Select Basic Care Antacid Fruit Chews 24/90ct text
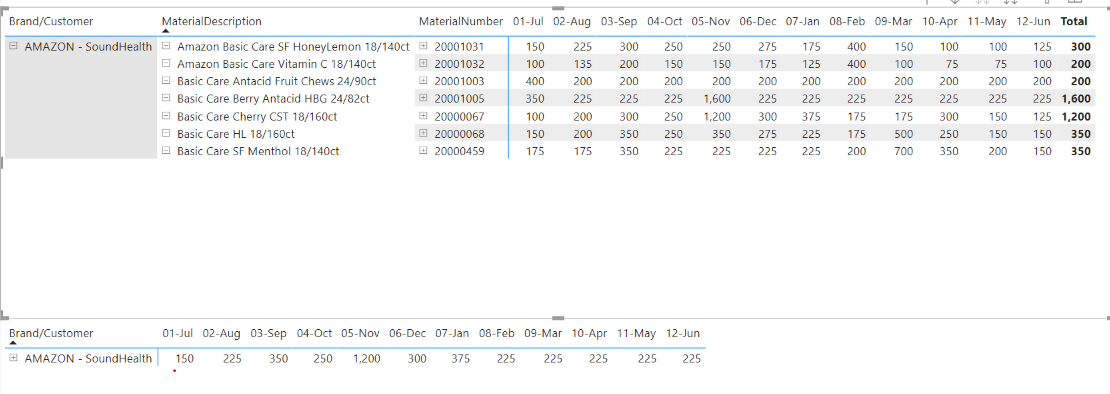1110x394 pixels. point(276,81)
